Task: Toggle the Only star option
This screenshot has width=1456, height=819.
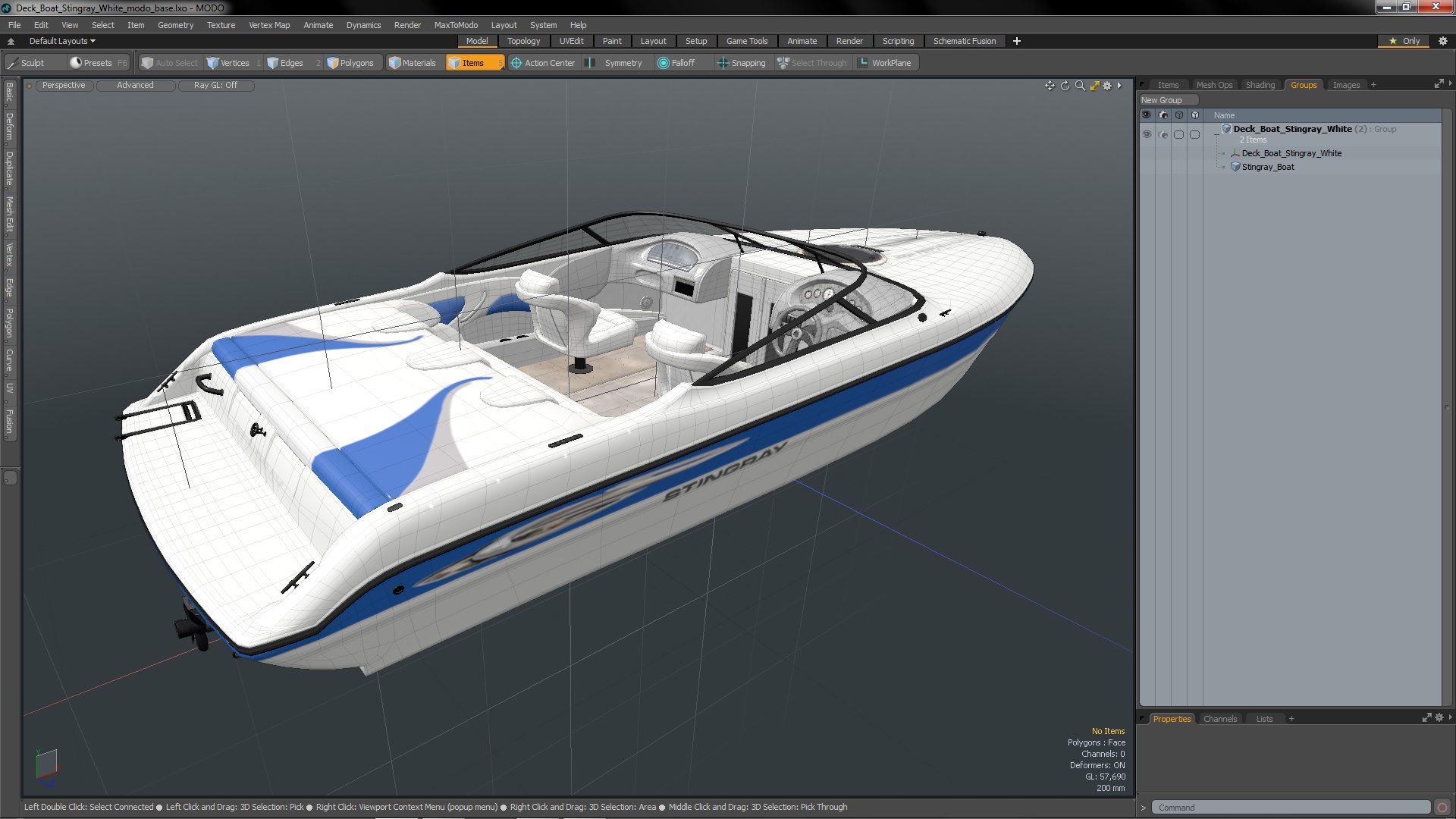Action: pyautogui.click(x=1404, y=41)
